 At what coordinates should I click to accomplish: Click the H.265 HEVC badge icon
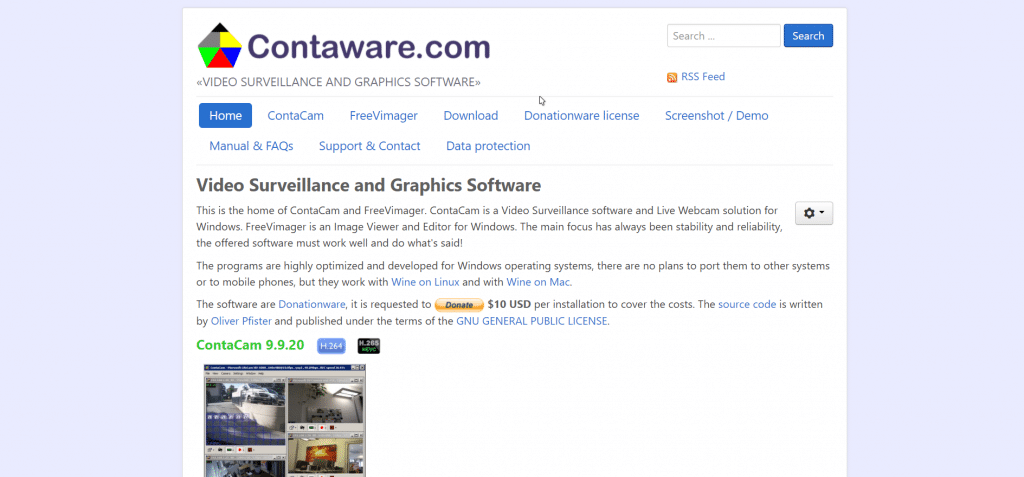[369, 346]
